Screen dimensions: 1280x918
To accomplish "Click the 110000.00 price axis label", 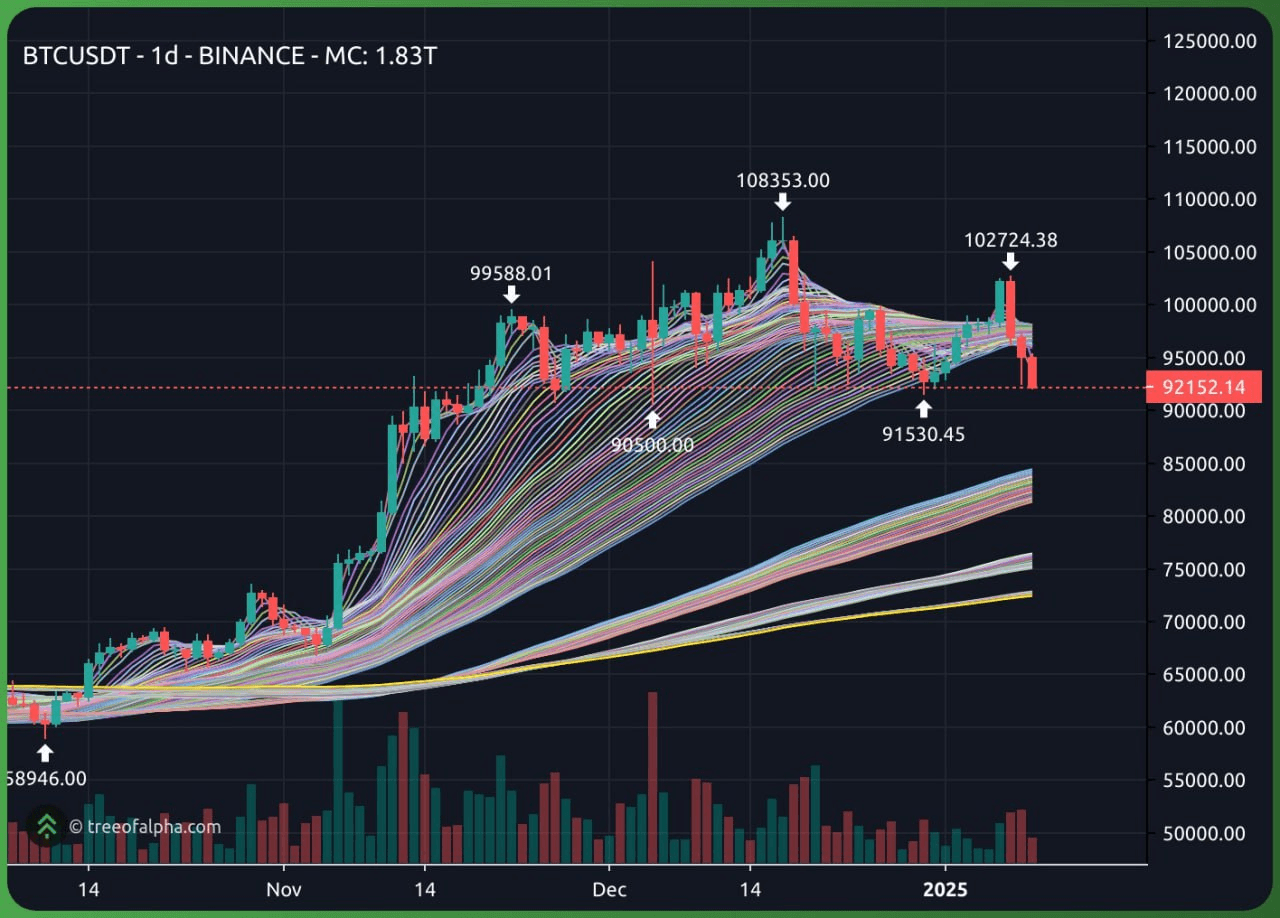I will 1210,200.
